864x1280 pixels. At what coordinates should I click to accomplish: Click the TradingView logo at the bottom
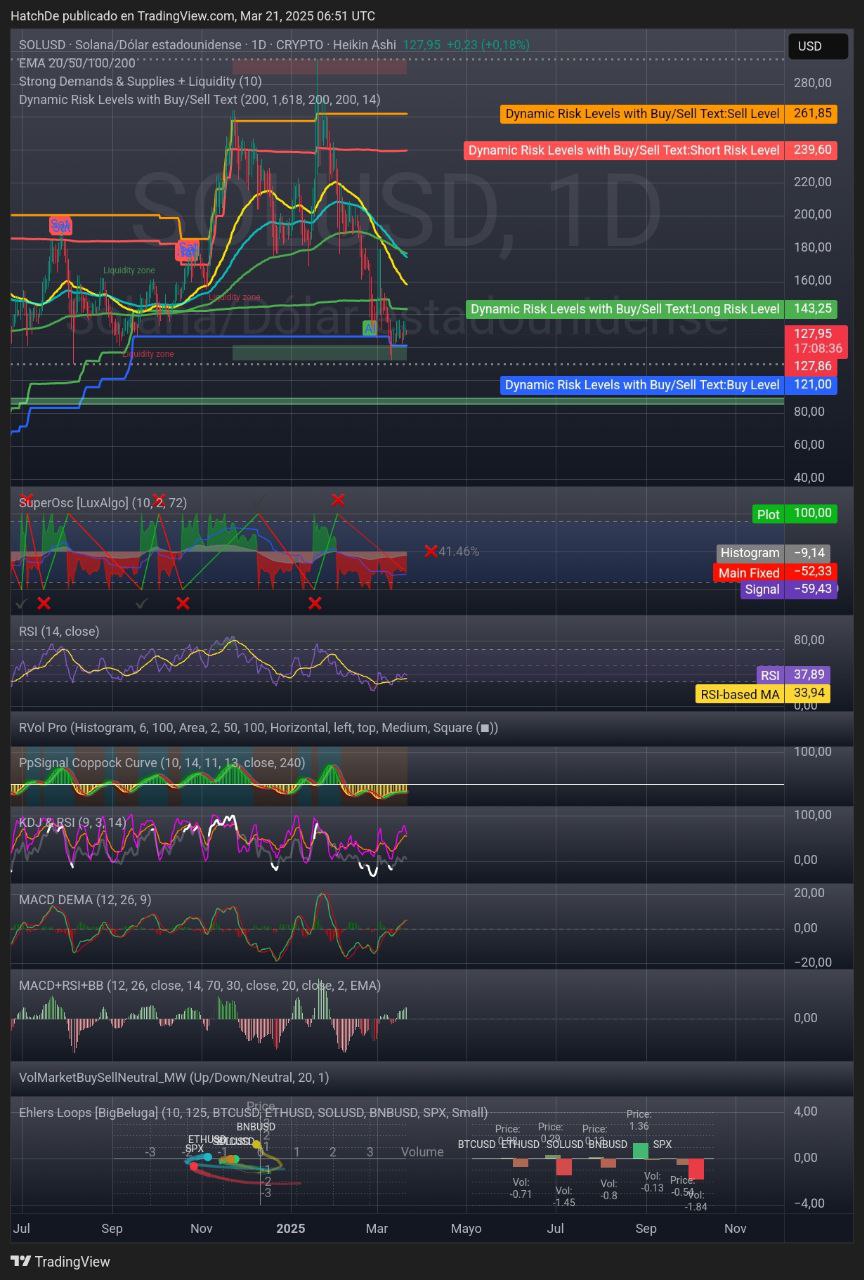[60, 1262]
